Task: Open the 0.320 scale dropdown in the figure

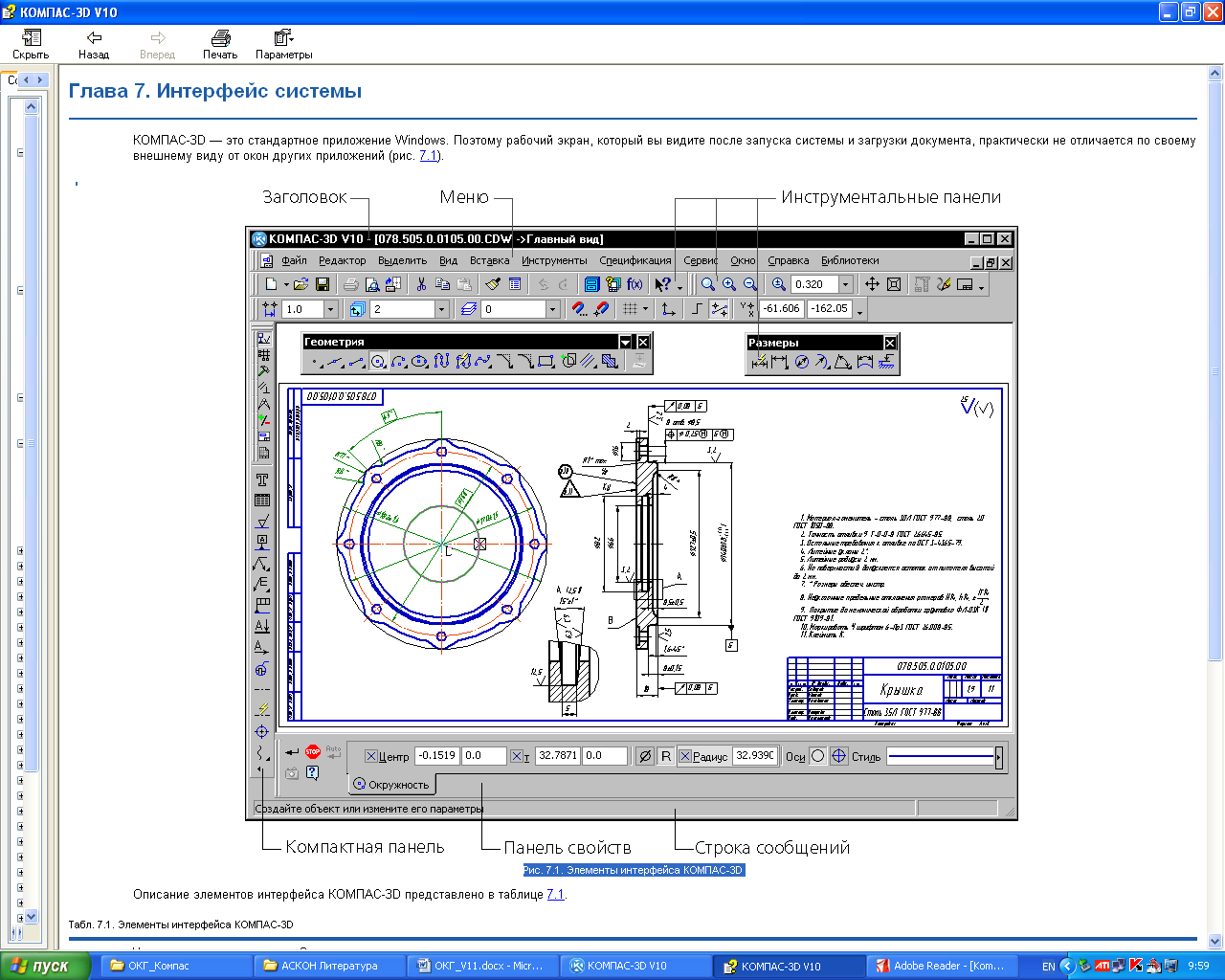Action: [845, 284]
